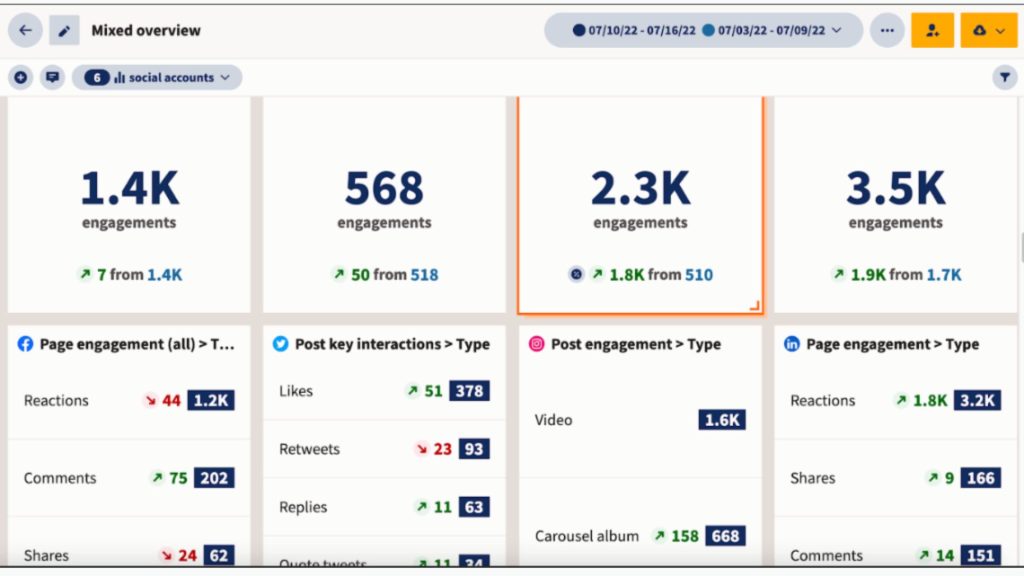Viewport: 1024px width, 576px height.
Task: Click the Instagram Video 1.6K badge
Action: pos(722,420)
